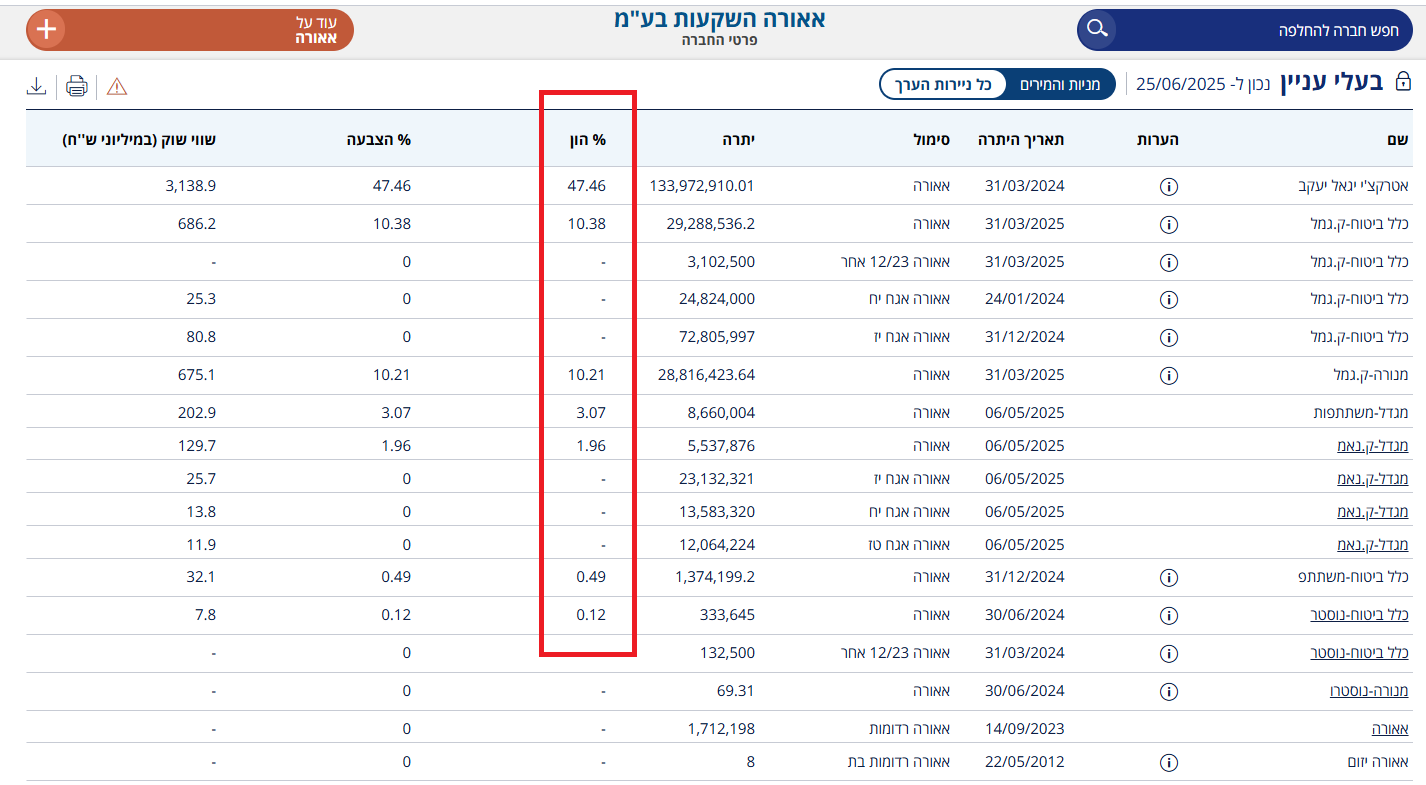1426x785 pixels.
Task: Click the סימול column header
Action: (x=930, y=140)
